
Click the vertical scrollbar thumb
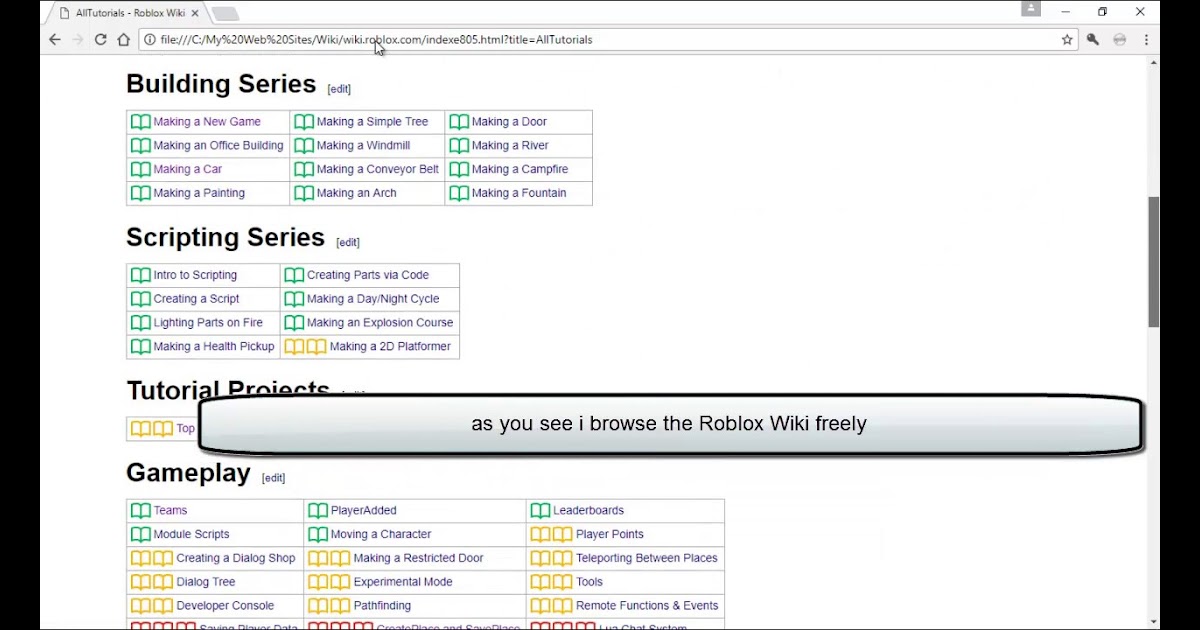[1153, 262]
